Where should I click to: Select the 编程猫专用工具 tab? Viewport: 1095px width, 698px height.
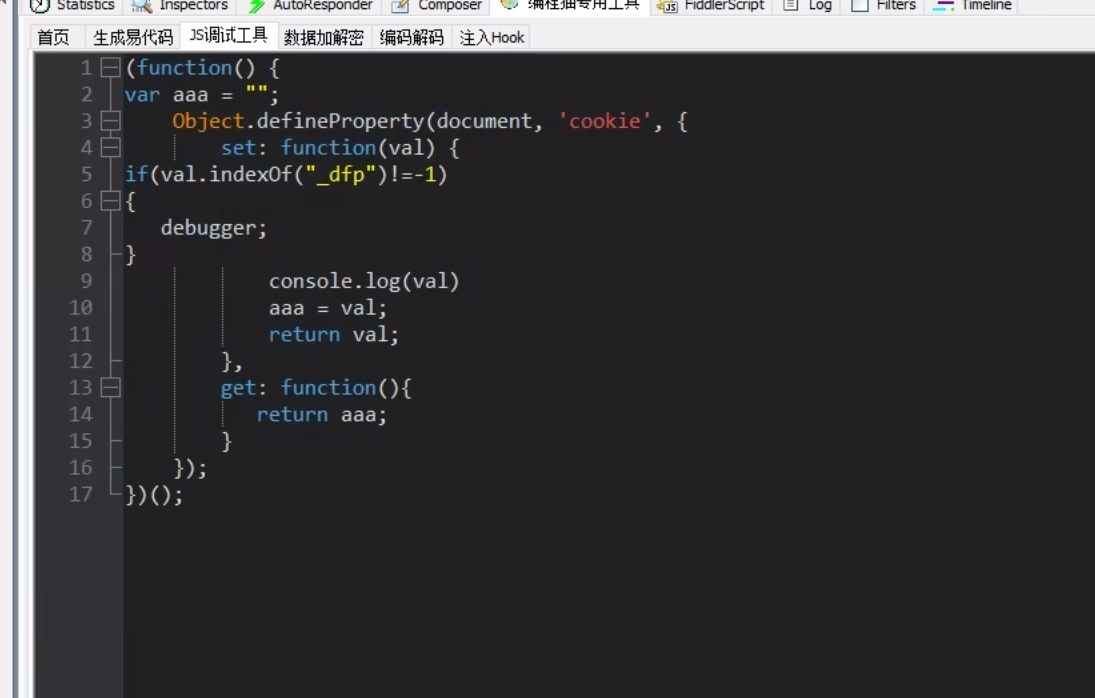click(x=571, y=6)
